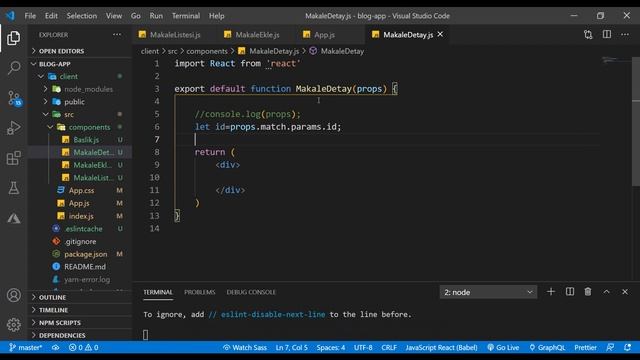The image size is (640, 360).
Task: Open the Test flask icon
Action: (13, 188)
